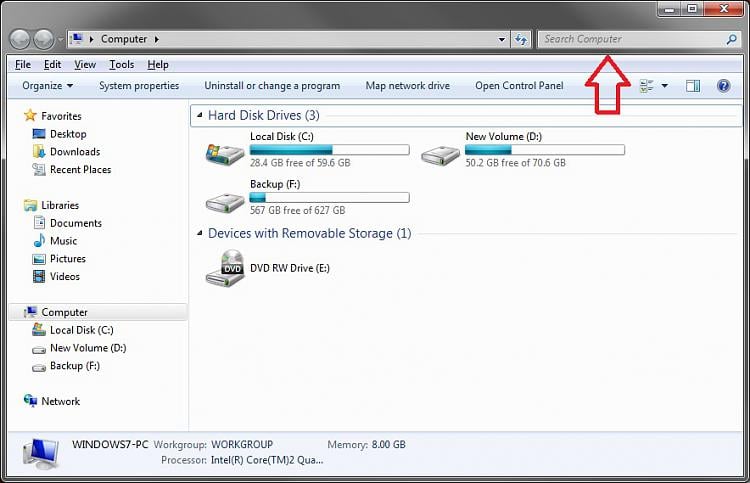Click the Memory 8.00 GB value
Screen dimensions: 750x483
point(388,444)
